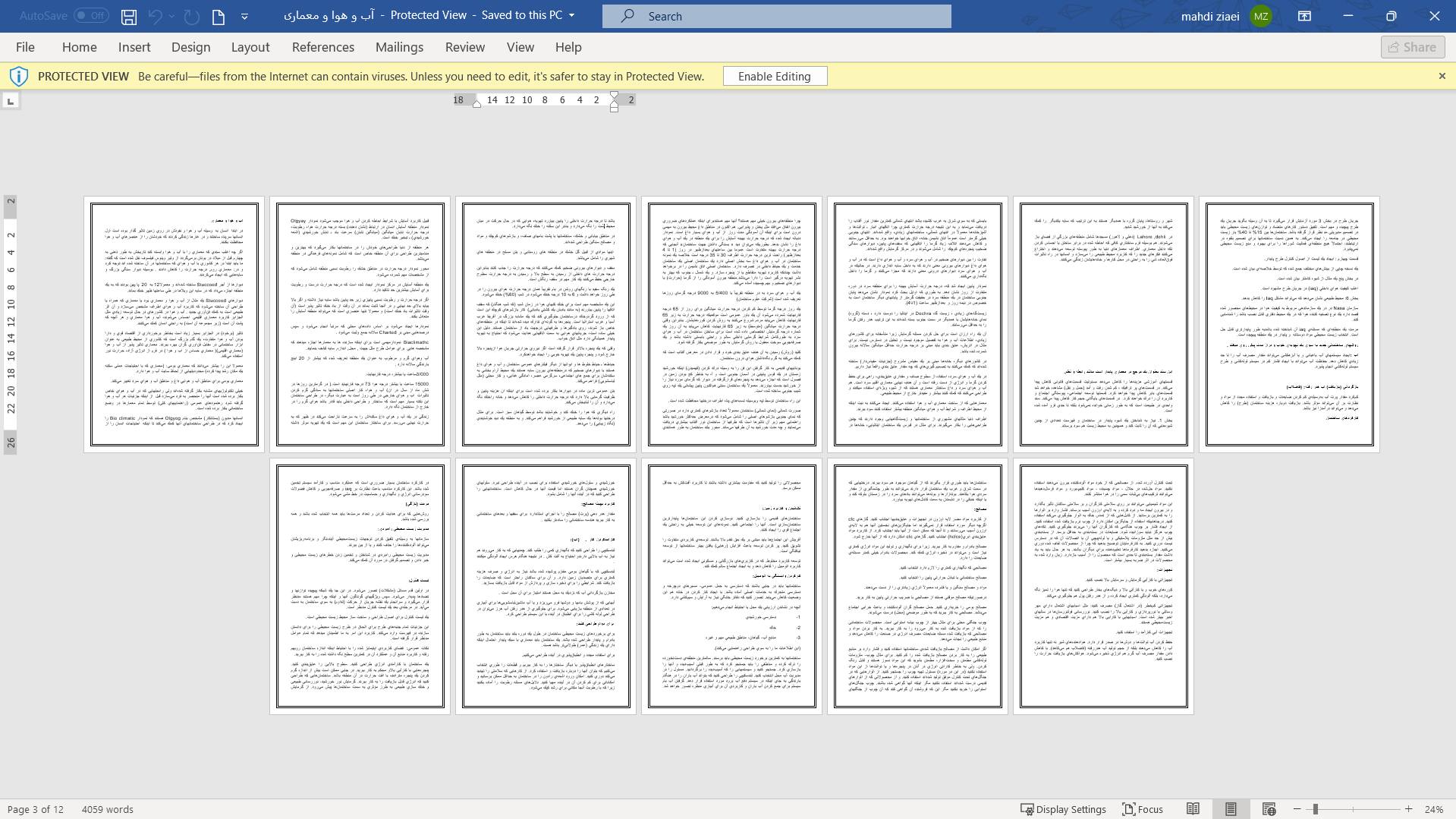Open Ribbon Display Options icon
The height and width of the screenshot is (819, 1456).
pyautogui.click(x=1304, y=16)
